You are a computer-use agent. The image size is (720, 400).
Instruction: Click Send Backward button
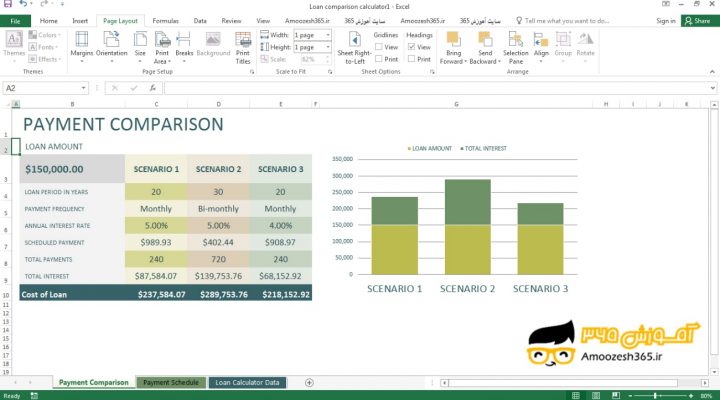tap(485, 48)
